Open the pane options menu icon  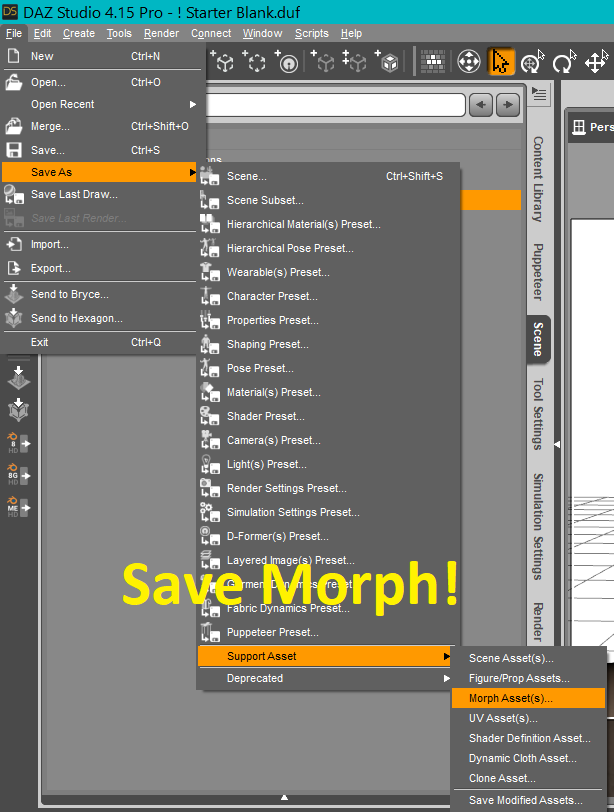[539, 94]
